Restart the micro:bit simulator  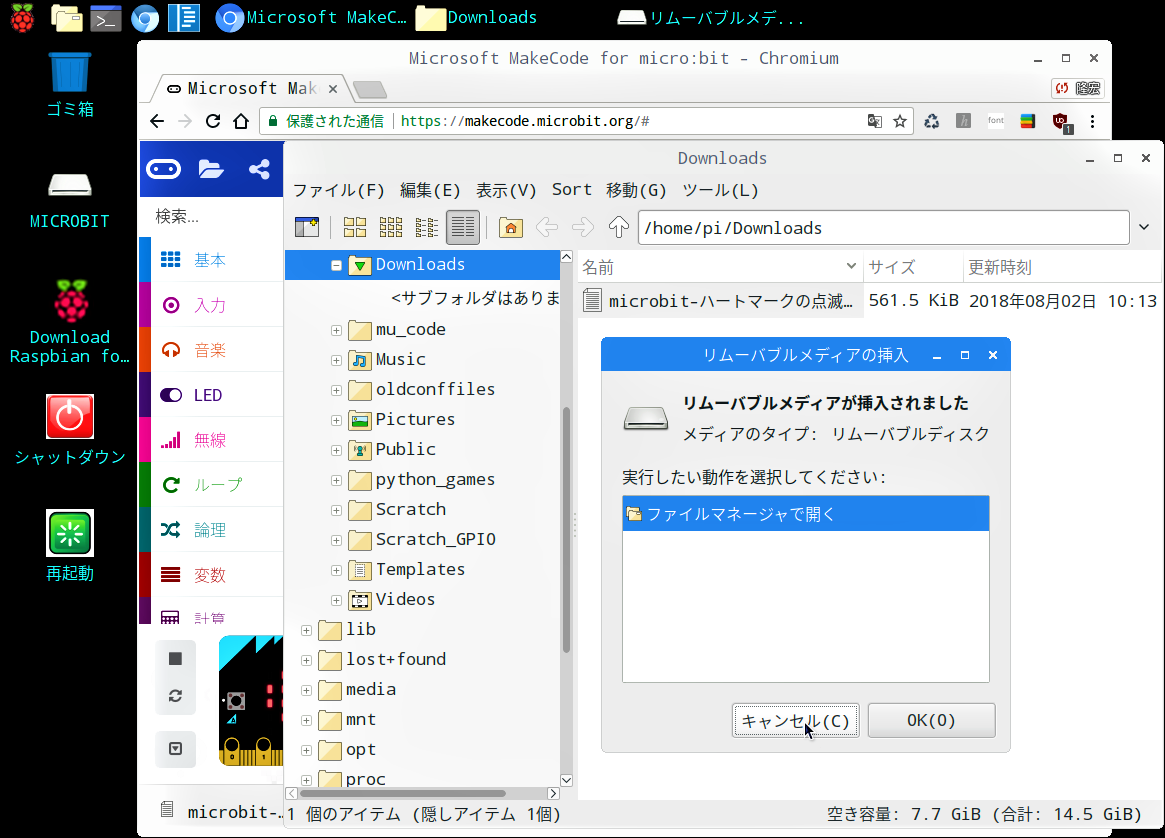pos(175,696)
